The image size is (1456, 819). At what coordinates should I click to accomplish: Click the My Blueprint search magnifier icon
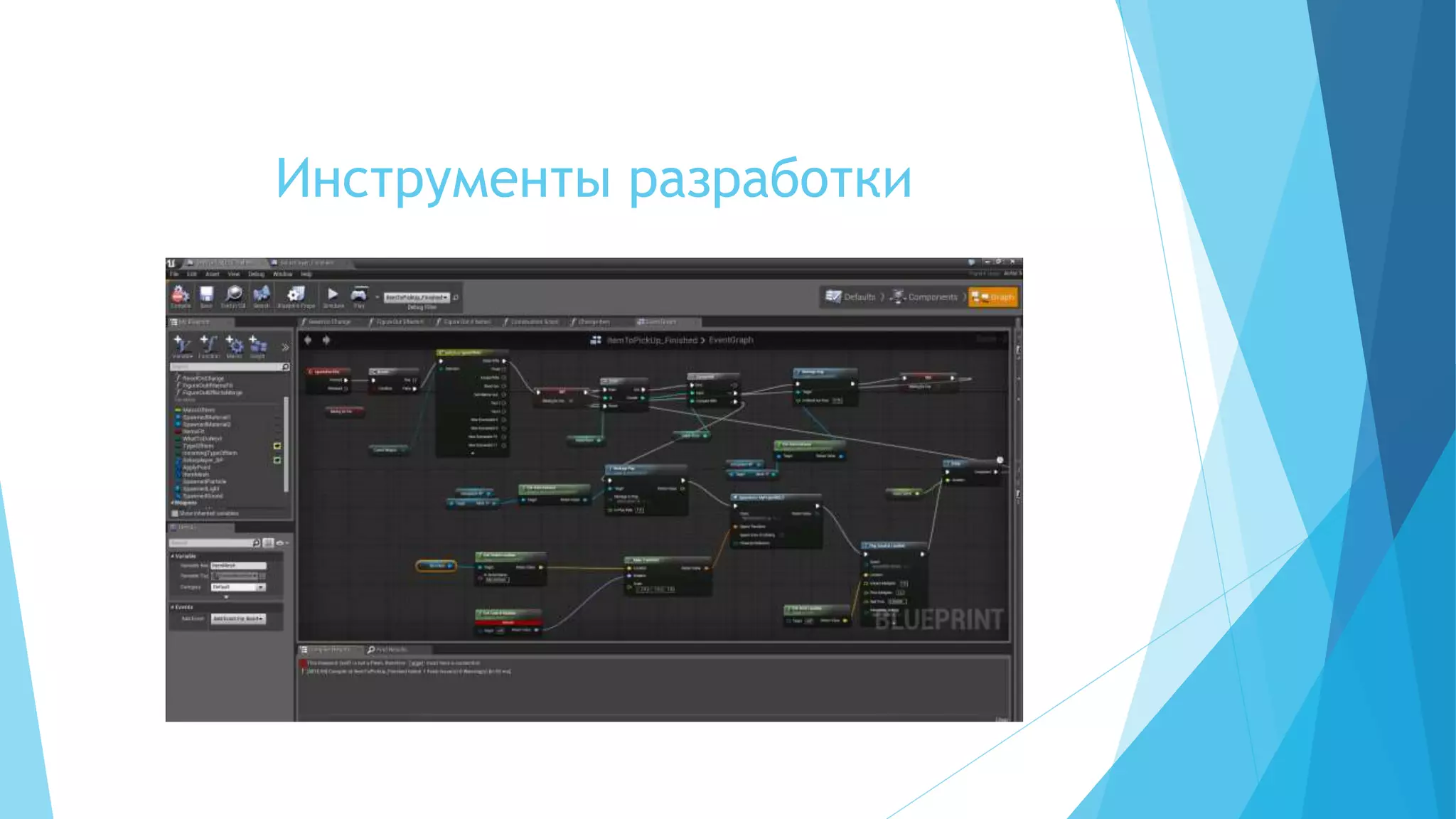(285, 367)
